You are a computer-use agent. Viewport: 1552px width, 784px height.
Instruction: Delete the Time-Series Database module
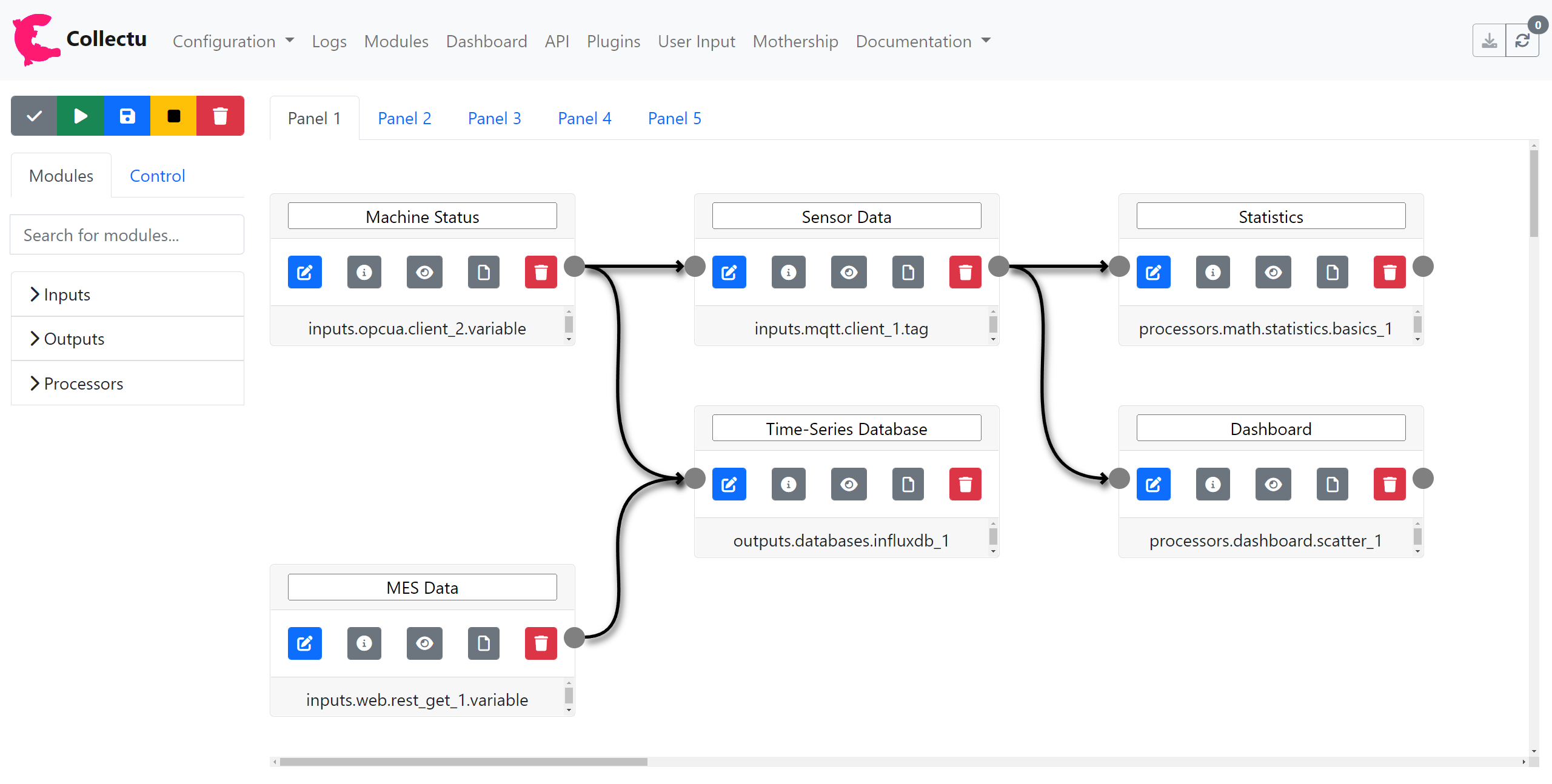pos(965,484)
